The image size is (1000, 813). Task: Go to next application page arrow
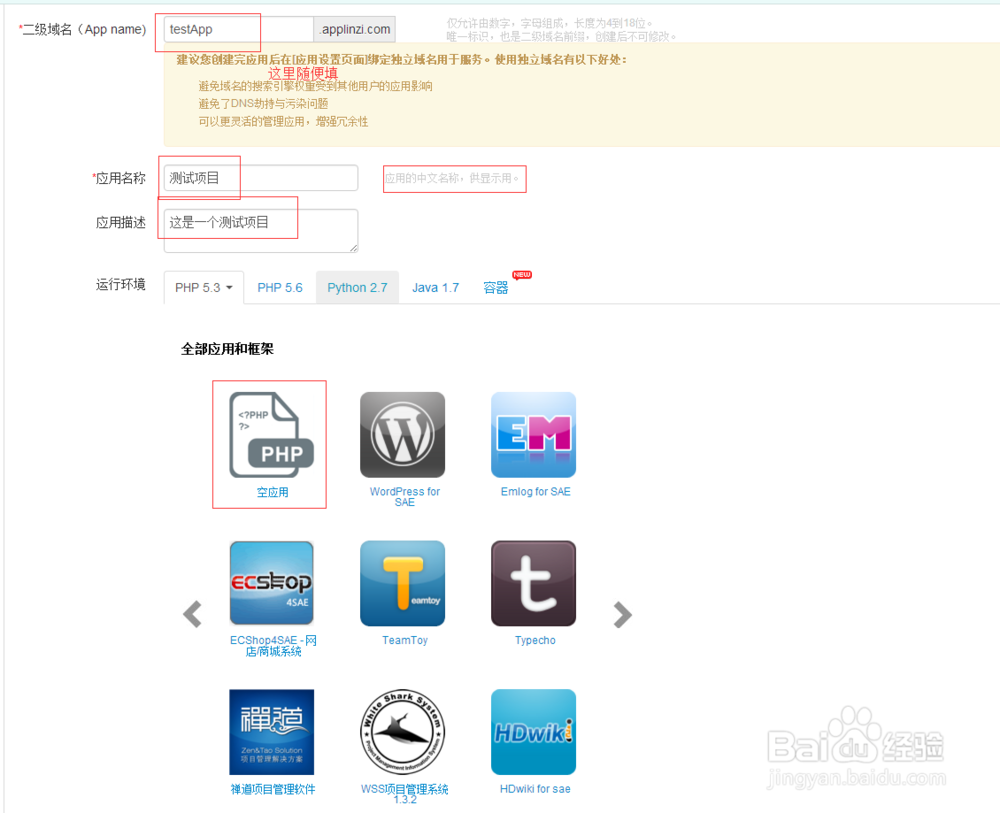(x=622, y=615)
